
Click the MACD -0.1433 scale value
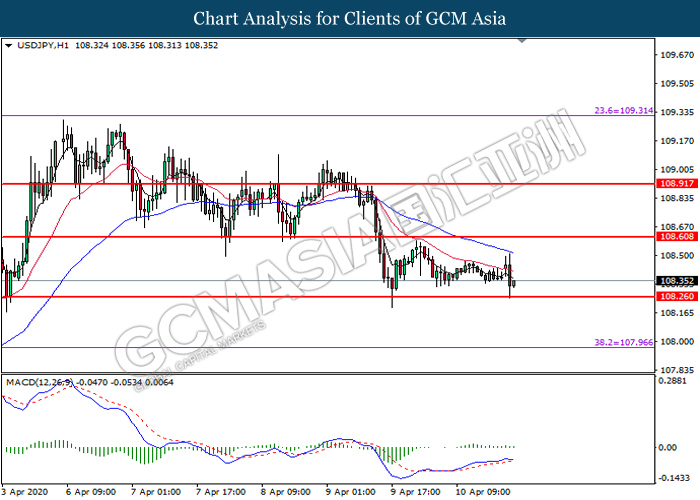[674, 478]
